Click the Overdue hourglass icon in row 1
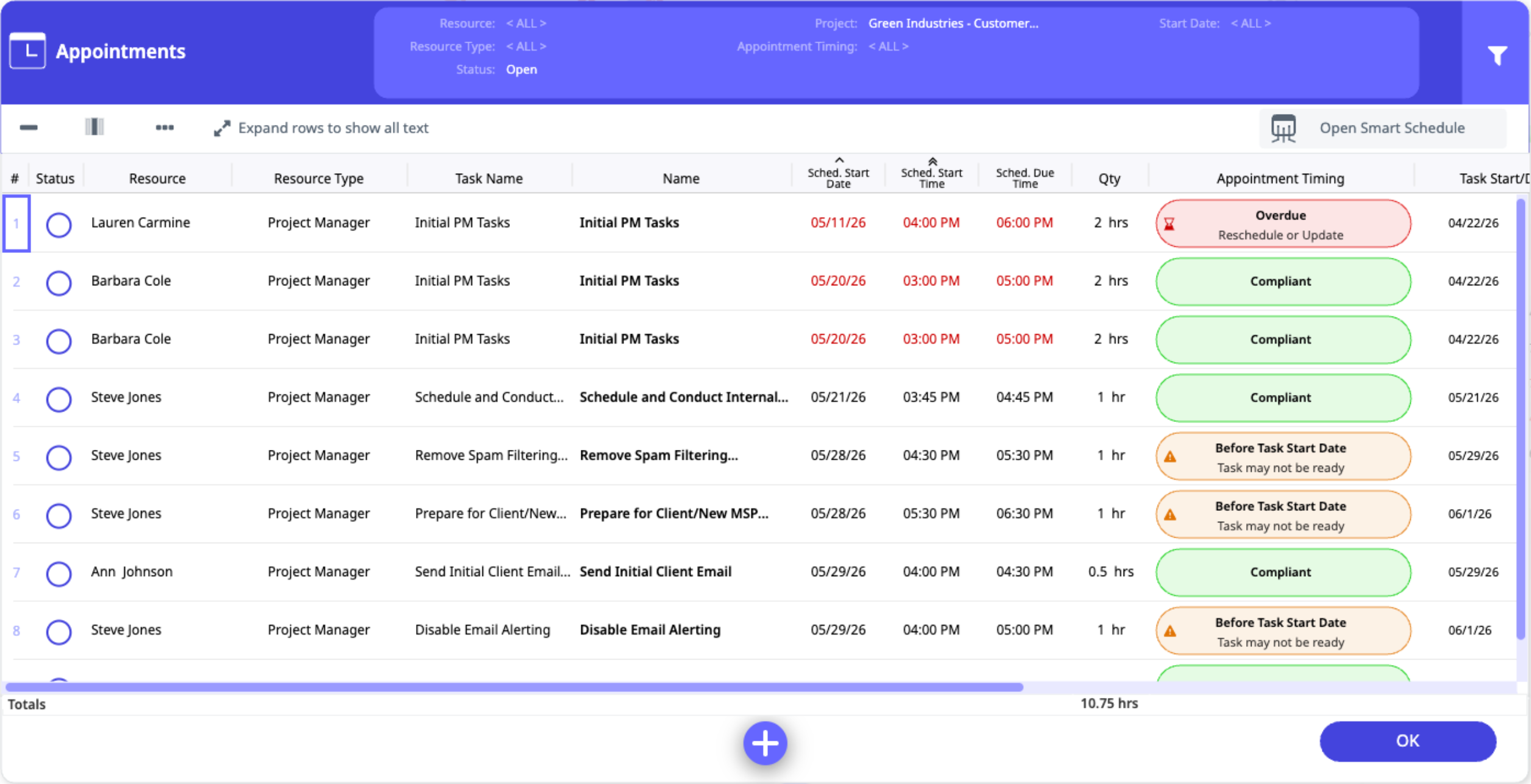The height and width of the screenshot is (784, 1531). (x=1169, y=224)
